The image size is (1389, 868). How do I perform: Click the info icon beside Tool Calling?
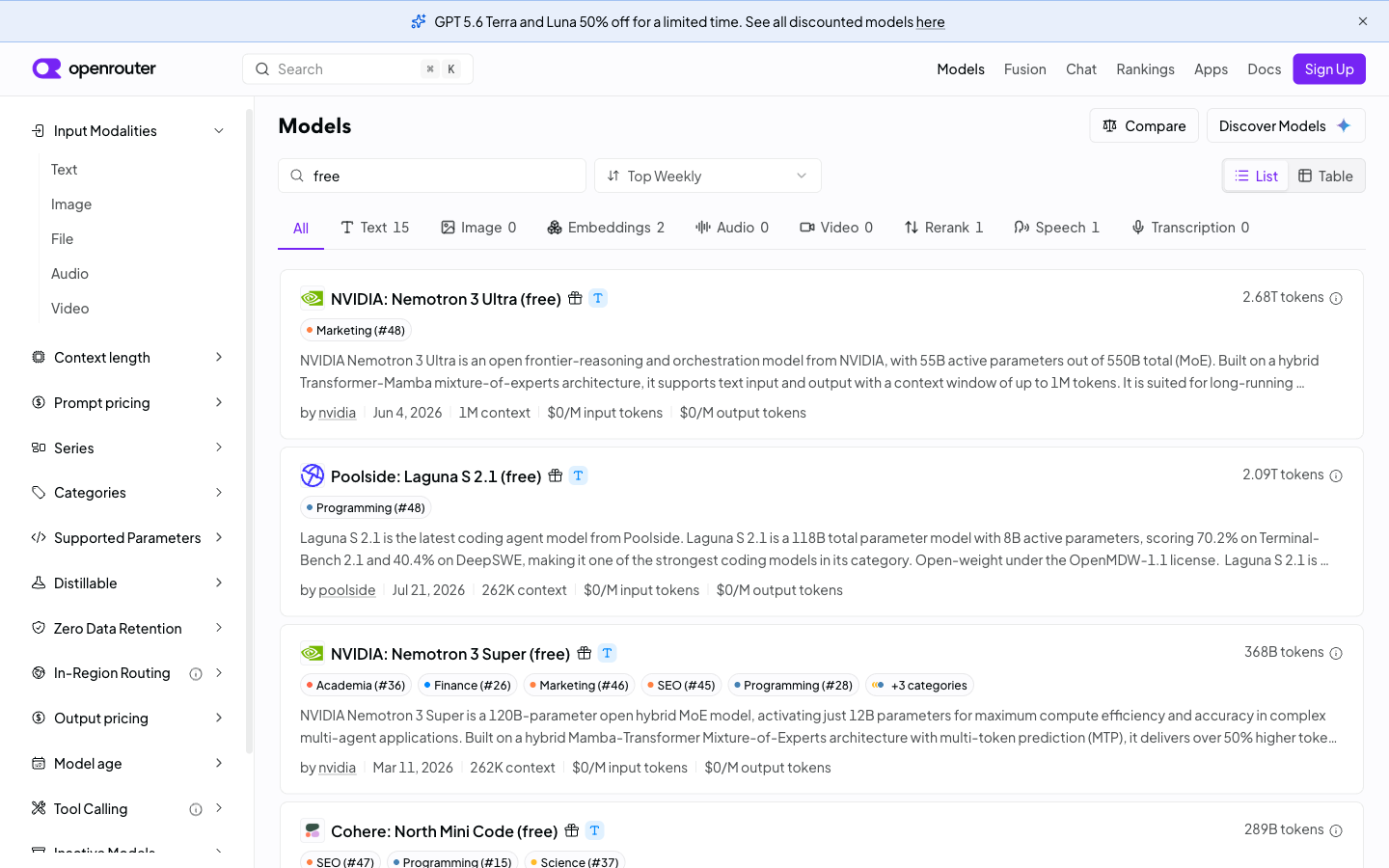(x=196, y=809)
